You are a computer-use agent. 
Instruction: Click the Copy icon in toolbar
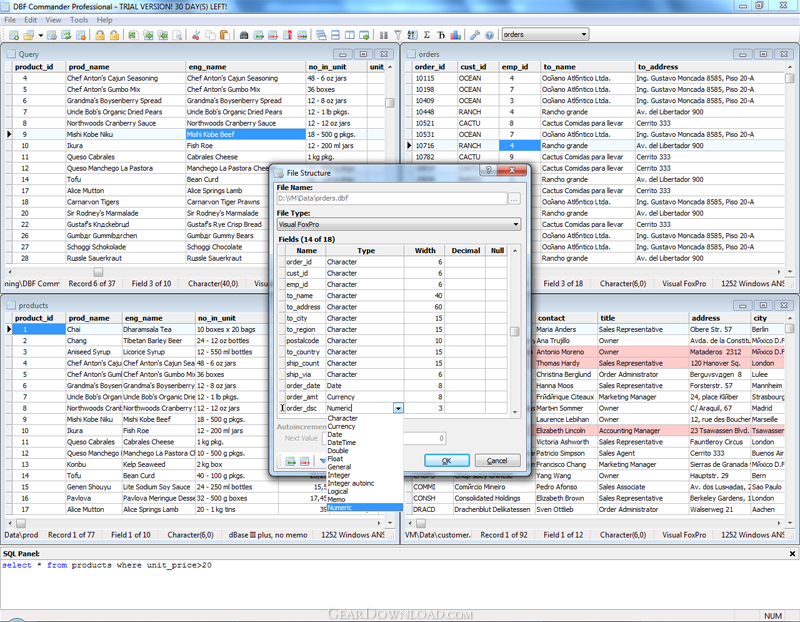click(210, 35)
